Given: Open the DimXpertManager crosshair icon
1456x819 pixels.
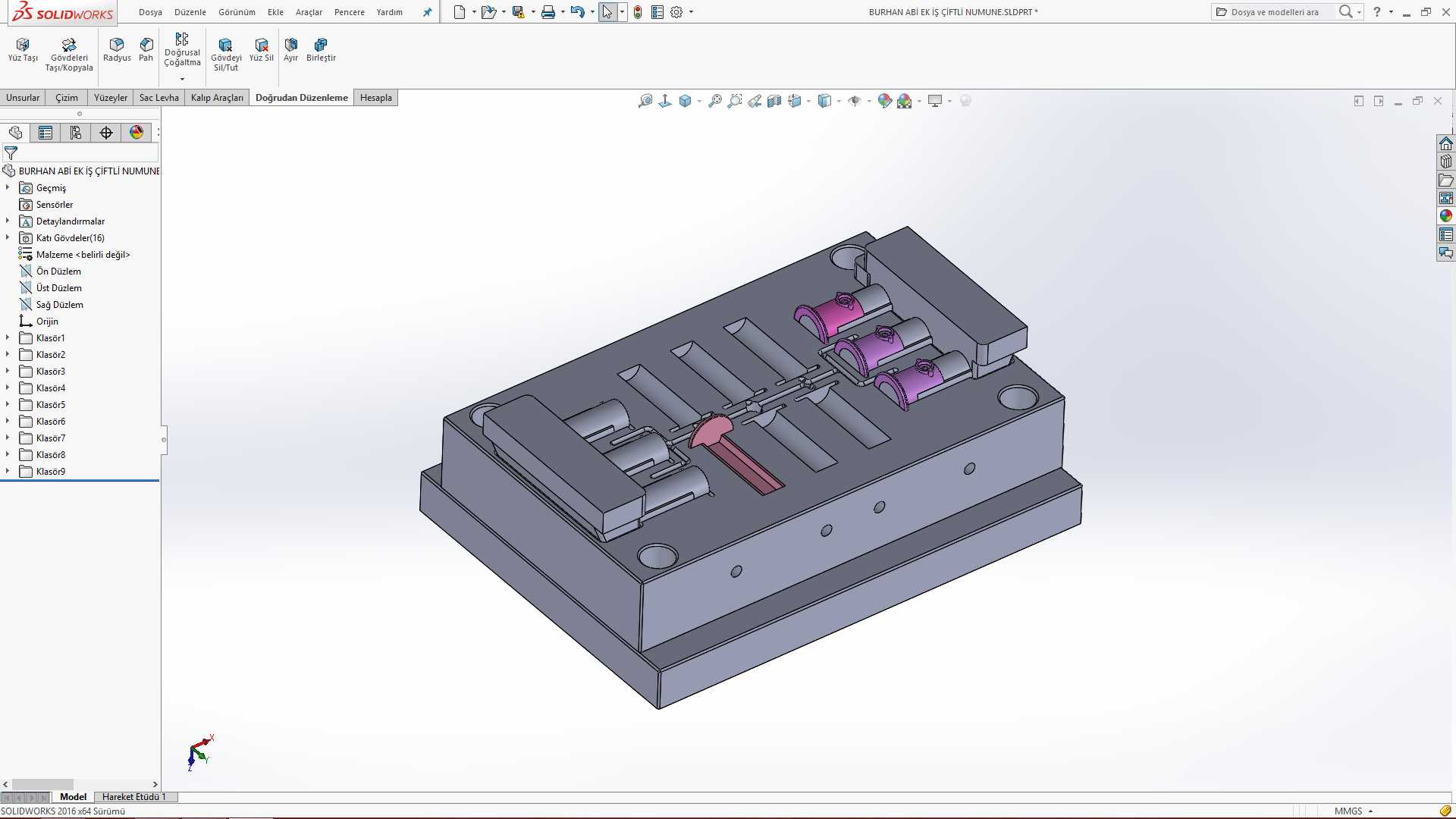Looking at the screenshot, I should tap(106, 133).
